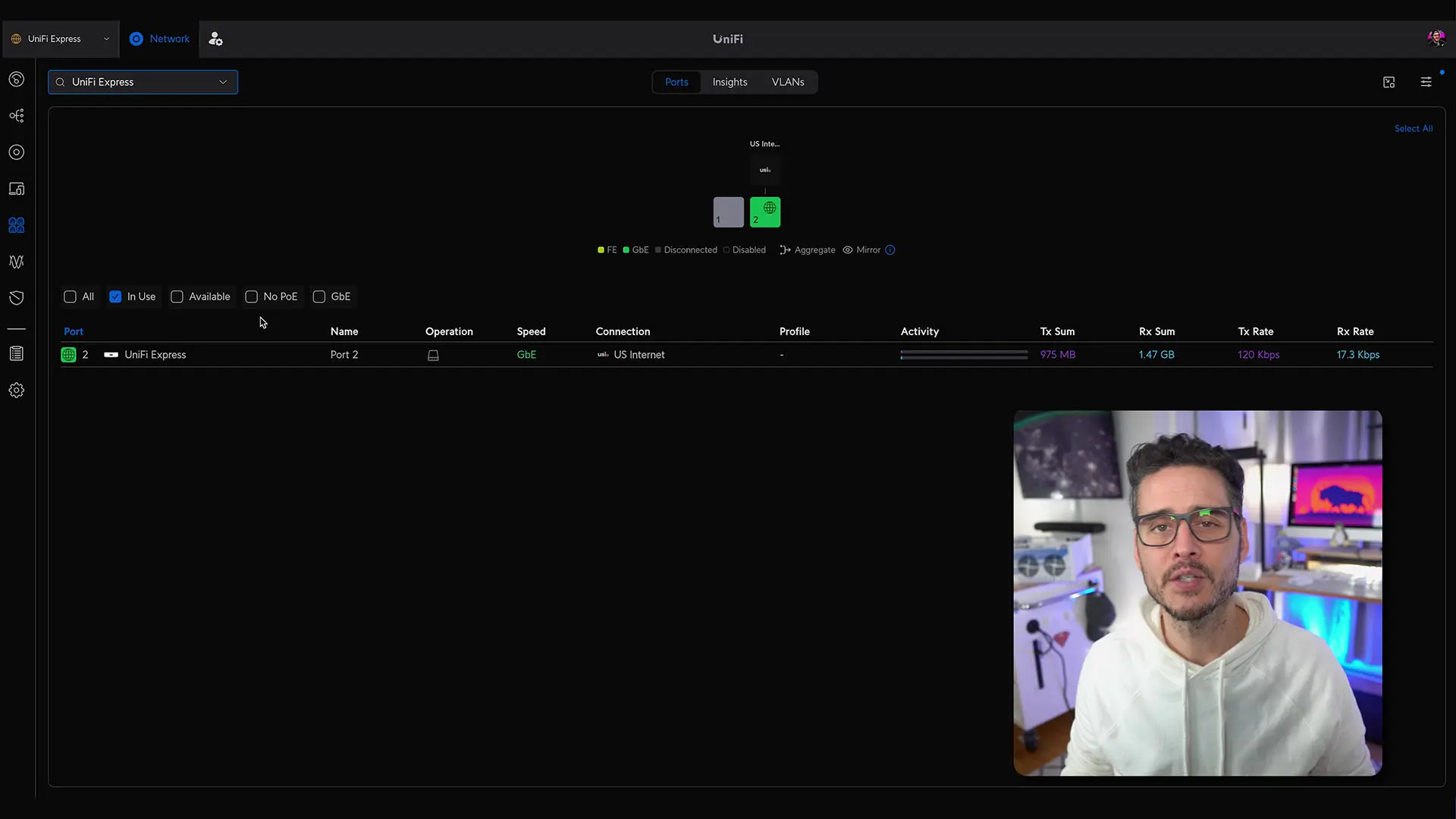This screenshot has width=1456, height=819.
Task: Click the FE legend swatch
Action: (x=601, y=250)
